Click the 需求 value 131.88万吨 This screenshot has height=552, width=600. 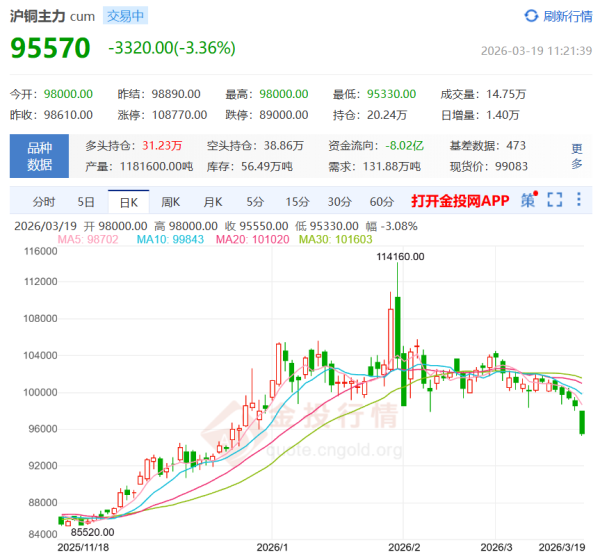tap(391, 166)
